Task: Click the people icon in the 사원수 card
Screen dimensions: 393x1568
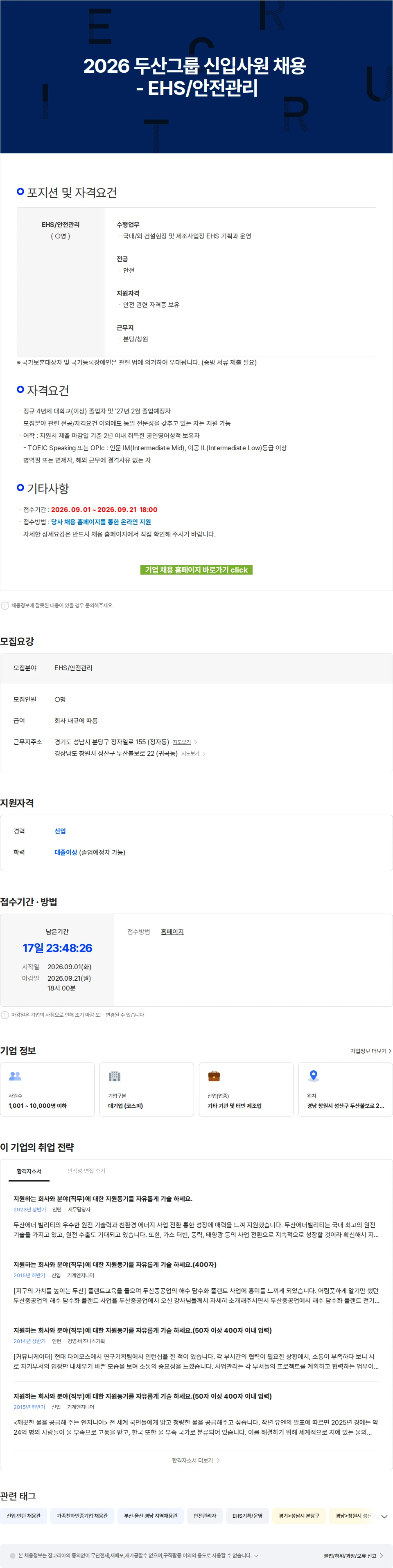Action: [15, 1076]
